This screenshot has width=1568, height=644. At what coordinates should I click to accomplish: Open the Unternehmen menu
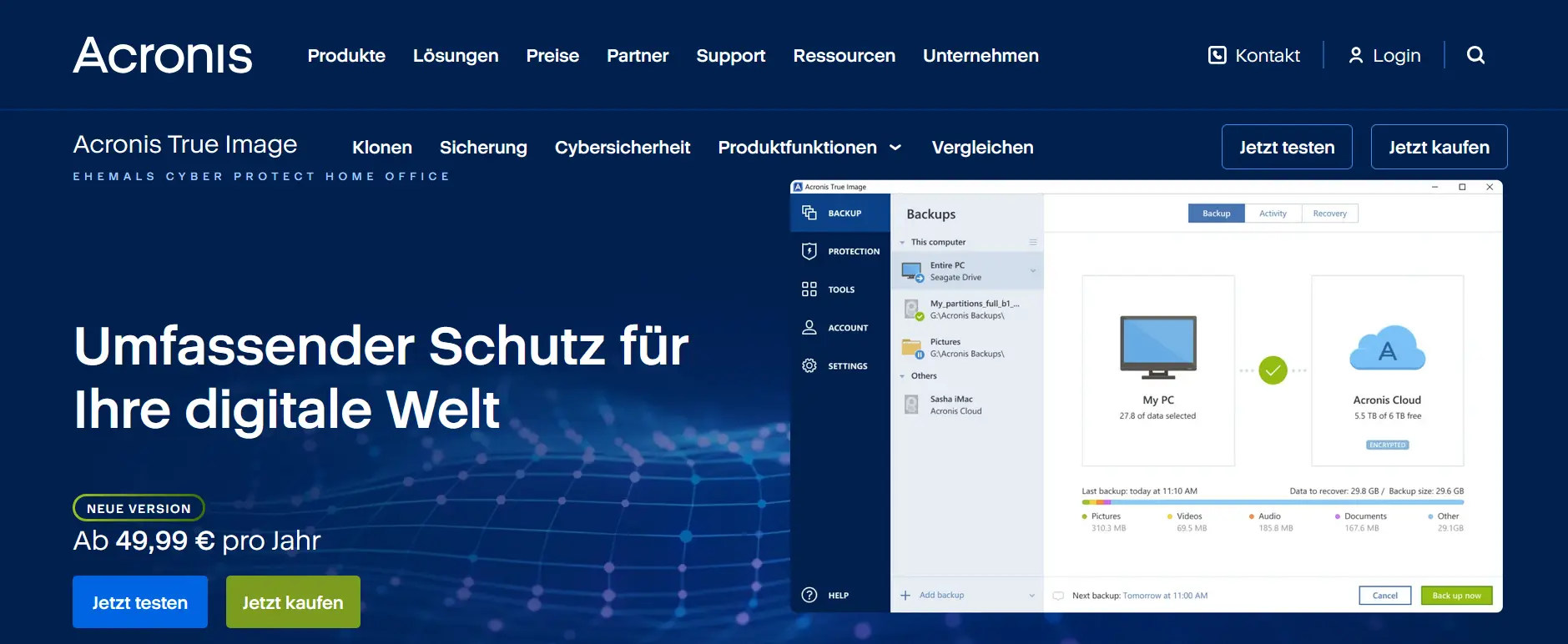[981, 56]
